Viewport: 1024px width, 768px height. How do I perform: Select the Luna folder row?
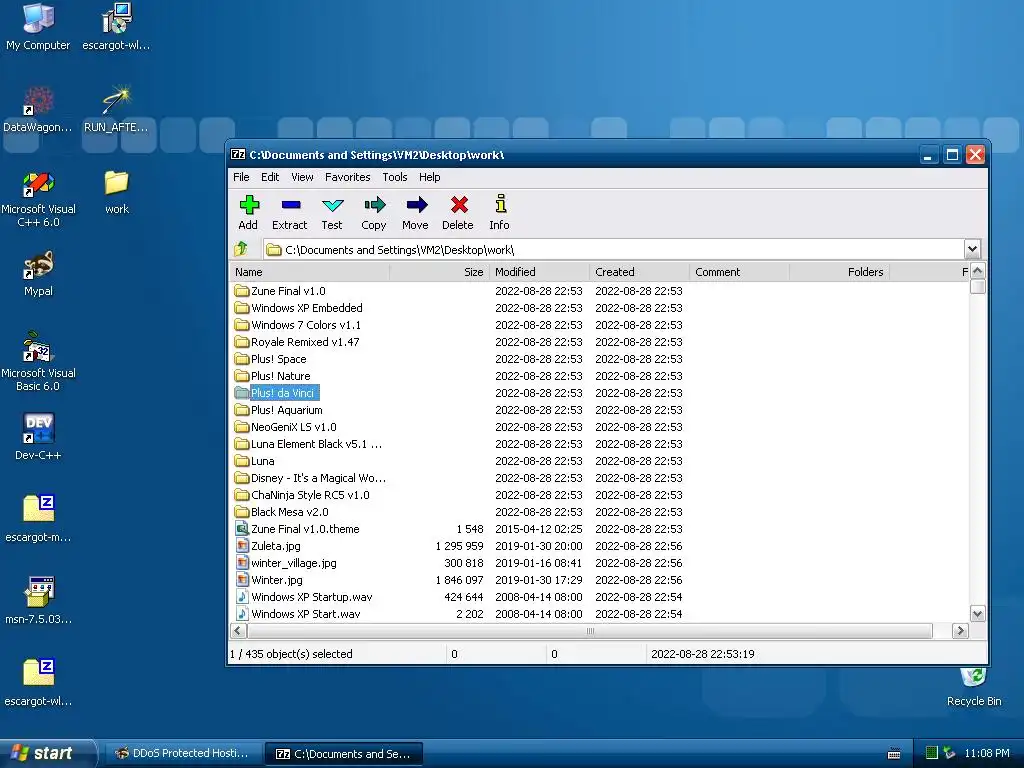(x=255, y=460)
